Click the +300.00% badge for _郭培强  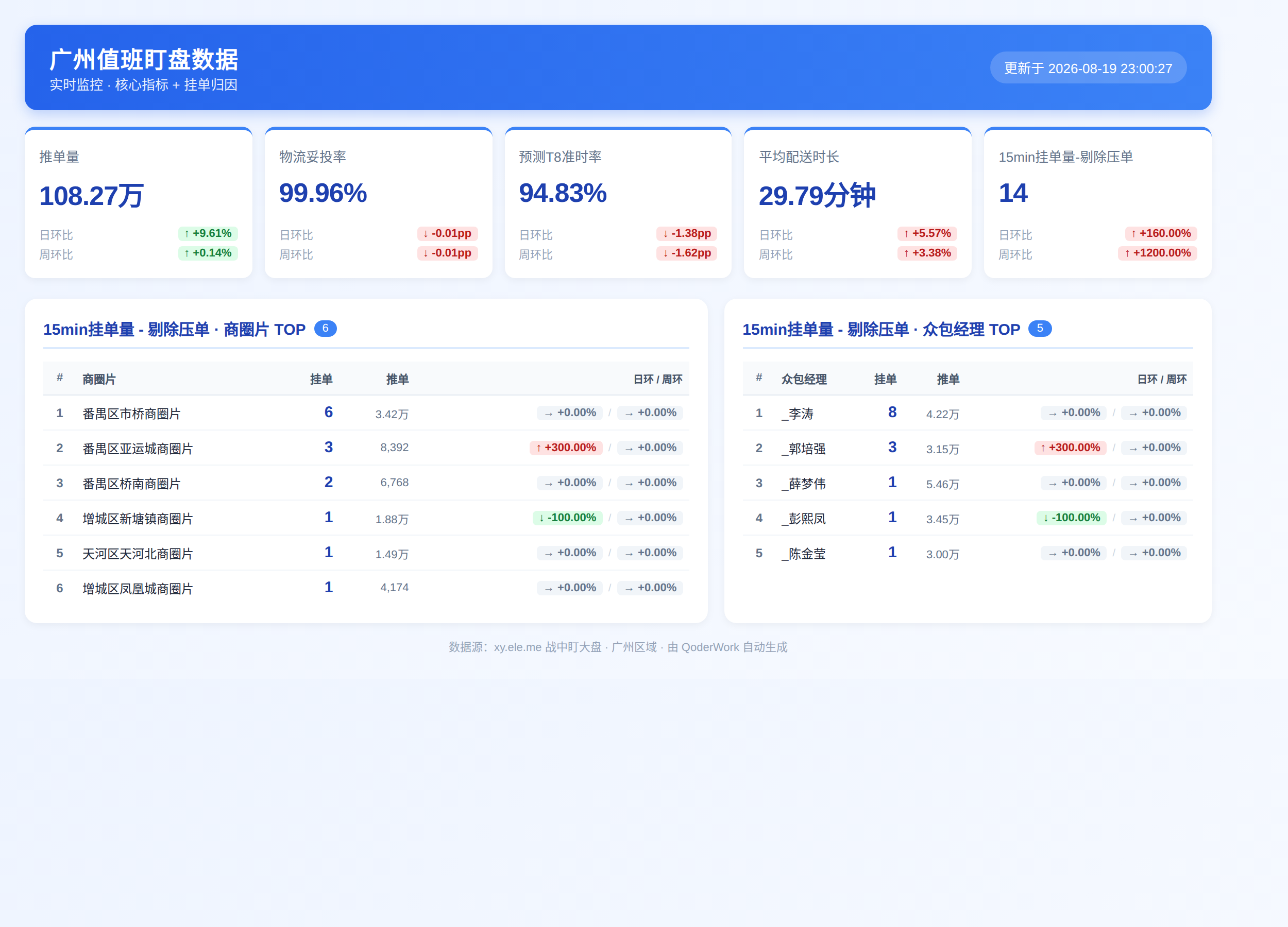click(1070, 448)
